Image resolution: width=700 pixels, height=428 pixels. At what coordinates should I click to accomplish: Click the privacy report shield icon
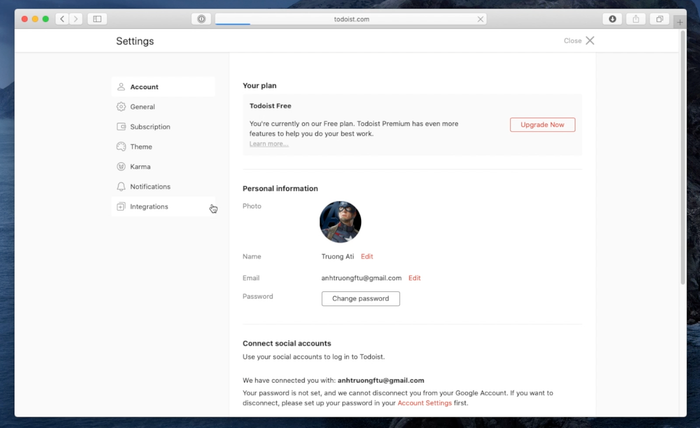tap(201, 19)
